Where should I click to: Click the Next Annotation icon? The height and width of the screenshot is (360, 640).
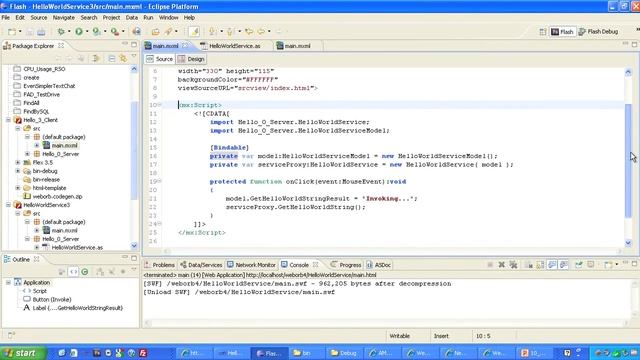pyautogui.click(x=212, y=31)
